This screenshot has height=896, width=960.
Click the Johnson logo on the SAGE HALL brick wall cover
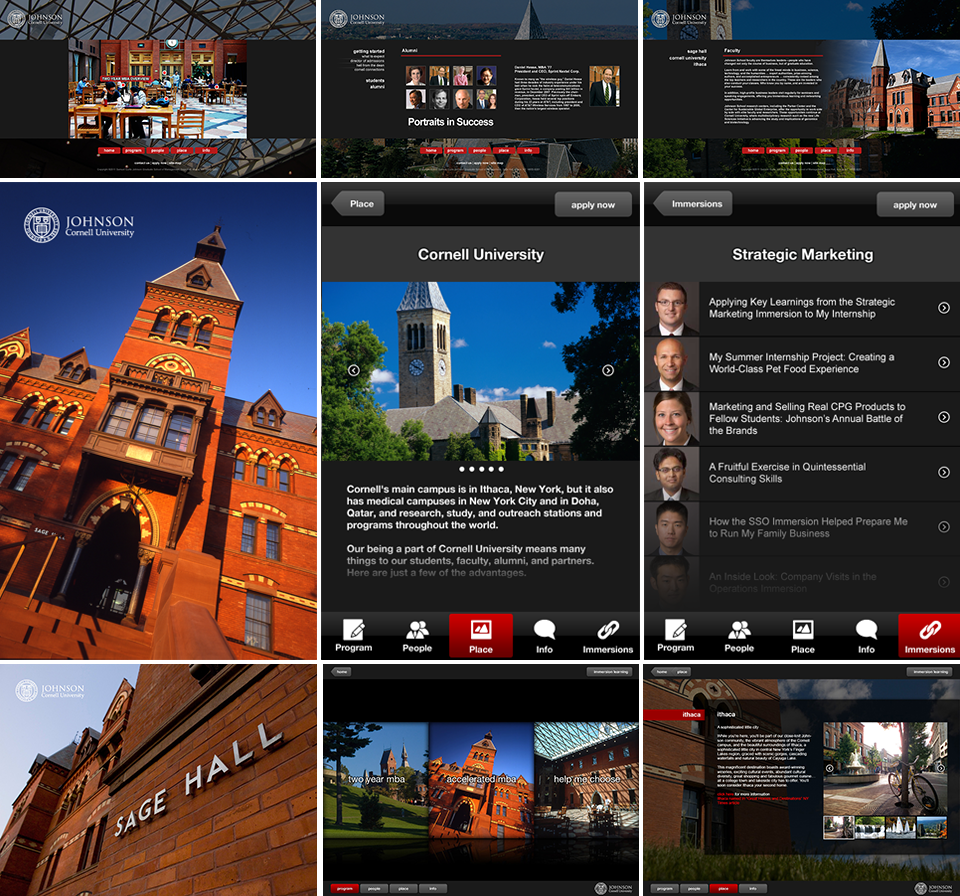(x=50, y=690)
